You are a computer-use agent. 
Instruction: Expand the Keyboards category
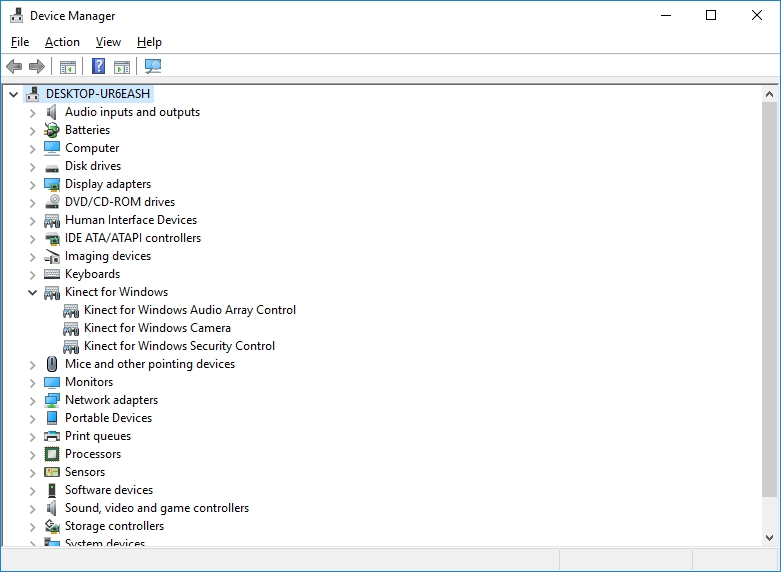(x=32, y=274)
